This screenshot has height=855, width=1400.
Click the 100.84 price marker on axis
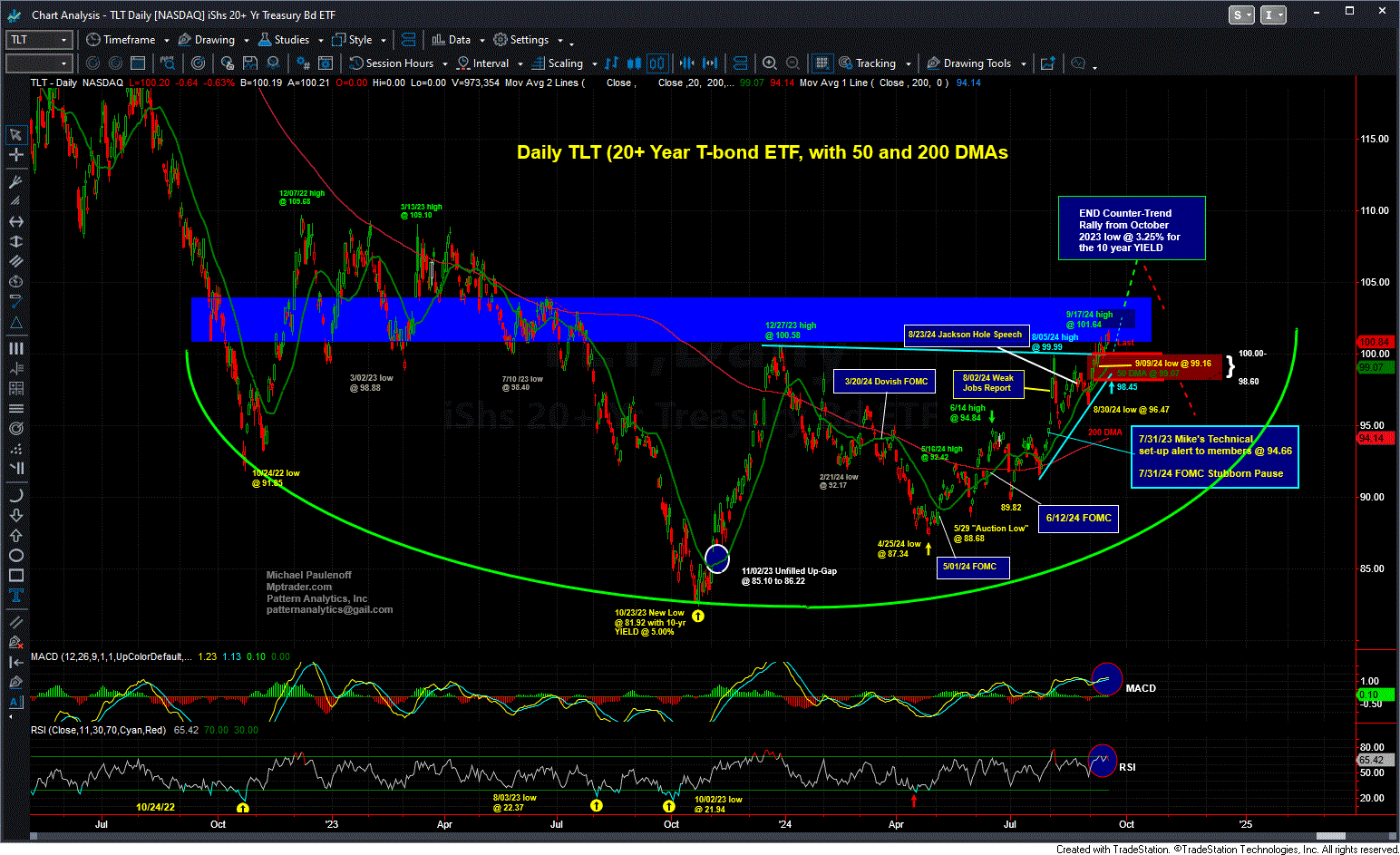1375,342
